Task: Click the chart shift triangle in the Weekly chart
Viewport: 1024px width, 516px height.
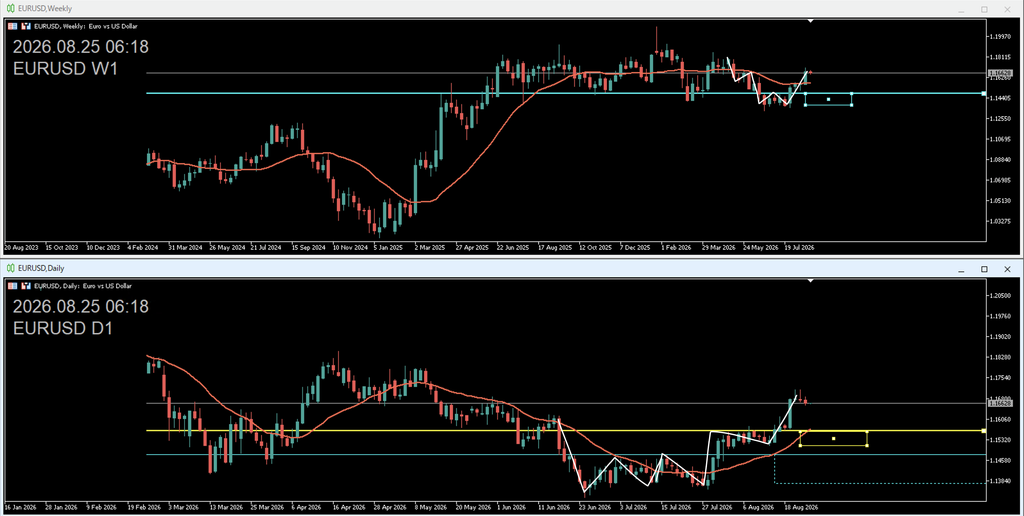Action: 810,22
